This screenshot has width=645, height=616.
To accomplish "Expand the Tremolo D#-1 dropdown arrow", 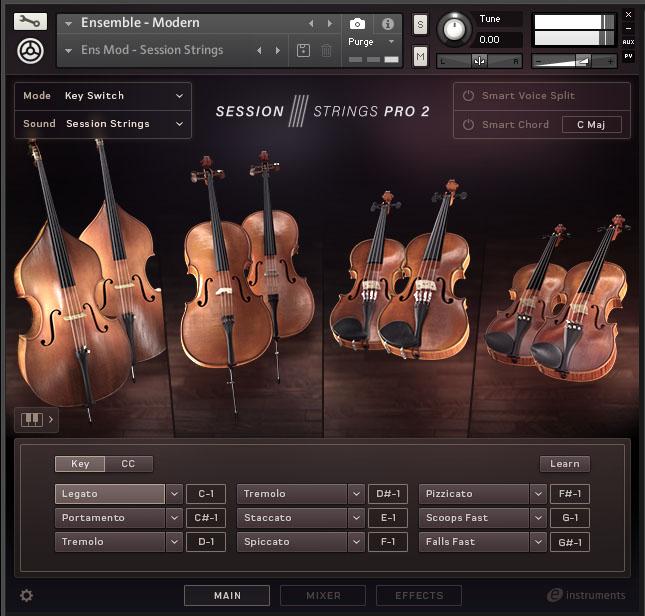I will (356, 493).
